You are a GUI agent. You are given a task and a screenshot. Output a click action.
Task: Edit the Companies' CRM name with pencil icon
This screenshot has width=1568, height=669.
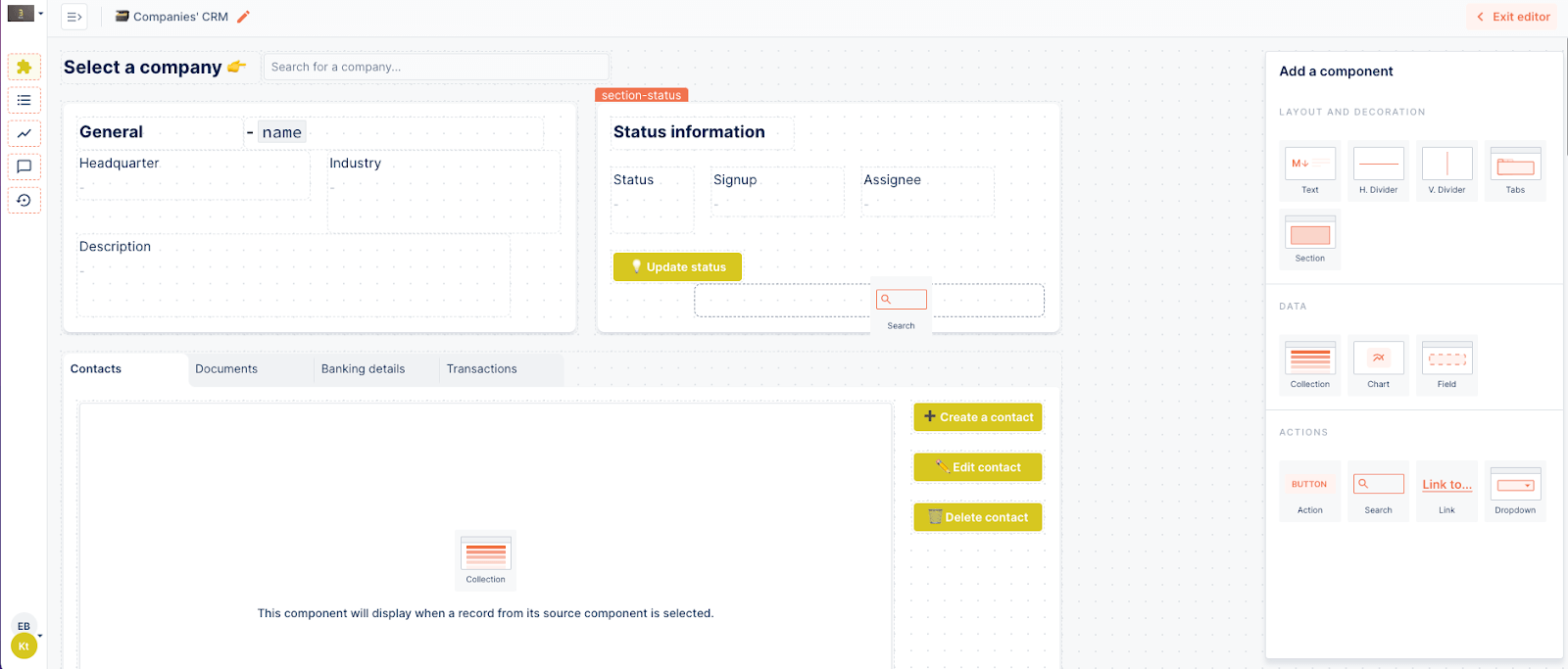[x=244, y=17]
